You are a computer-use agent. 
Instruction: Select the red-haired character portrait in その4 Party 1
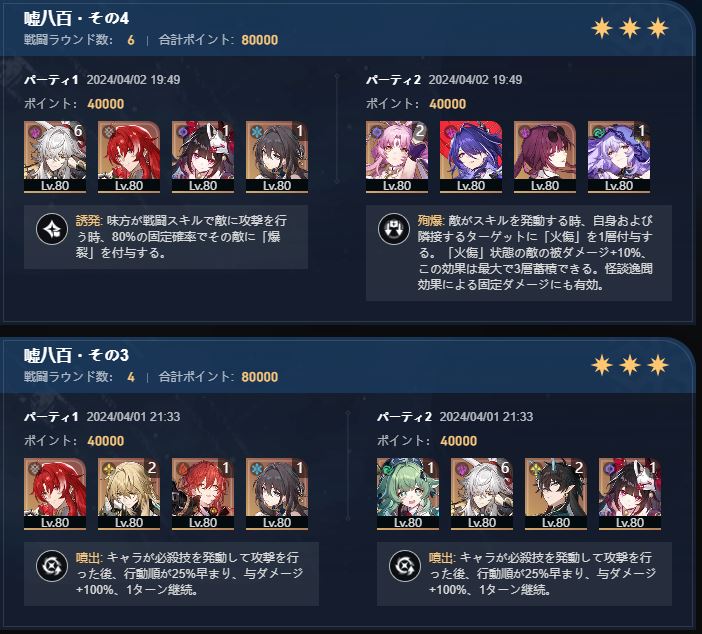[x=129, y=157]
